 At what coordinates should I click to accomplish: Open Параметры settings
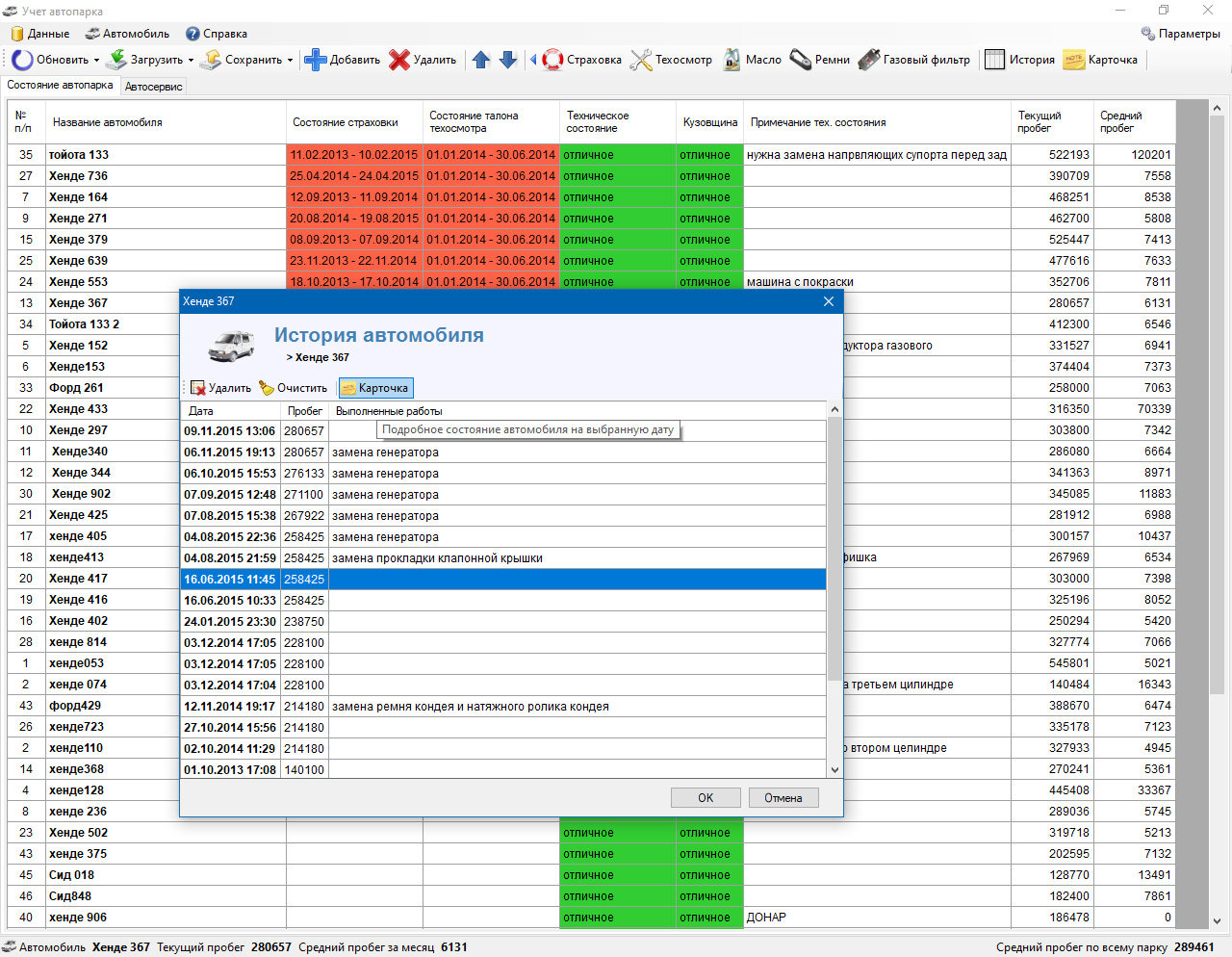click(1180, 34)
